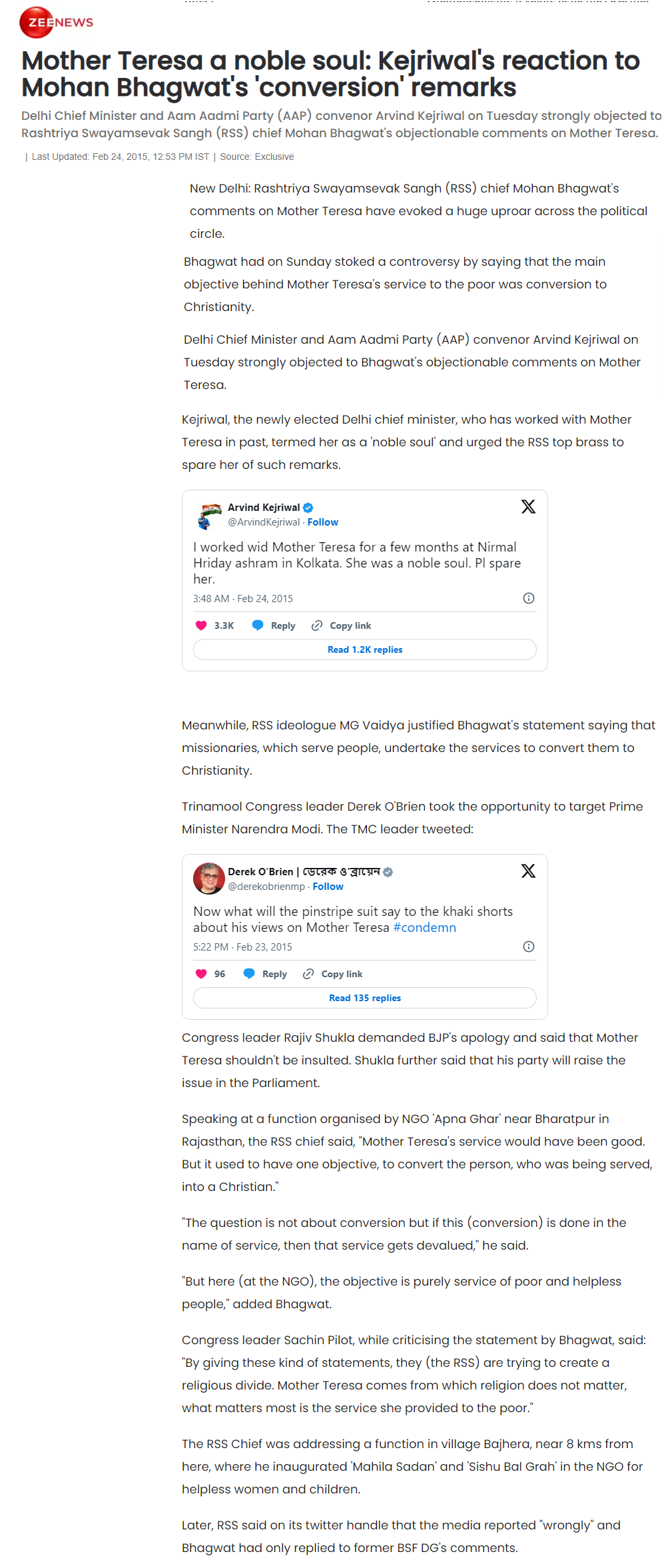Read 135 replies on O'Brien's tweet
Viewport: 662px width, 1568px height.
pos(365,998)
